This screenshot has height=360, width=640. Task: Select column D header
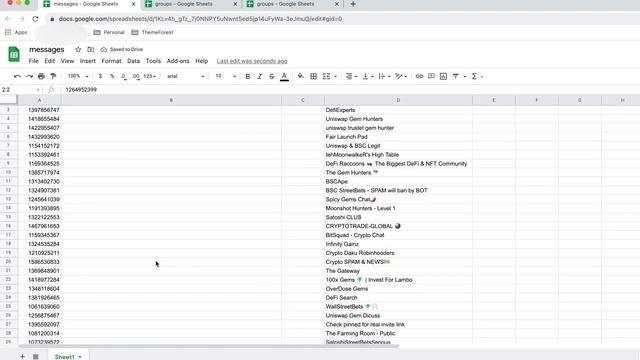tap(398, 100)
